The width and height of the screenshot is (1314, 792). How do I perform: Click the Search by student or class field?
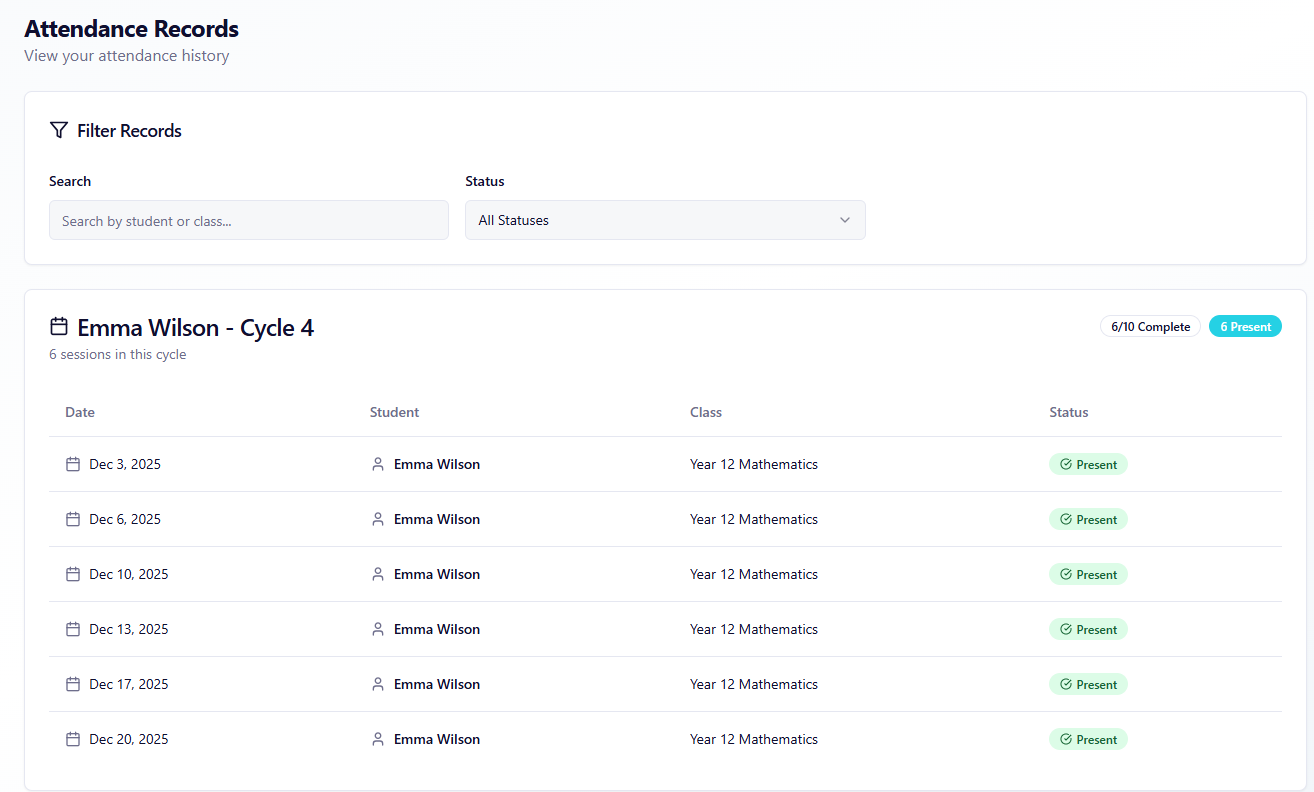[248, 220]
